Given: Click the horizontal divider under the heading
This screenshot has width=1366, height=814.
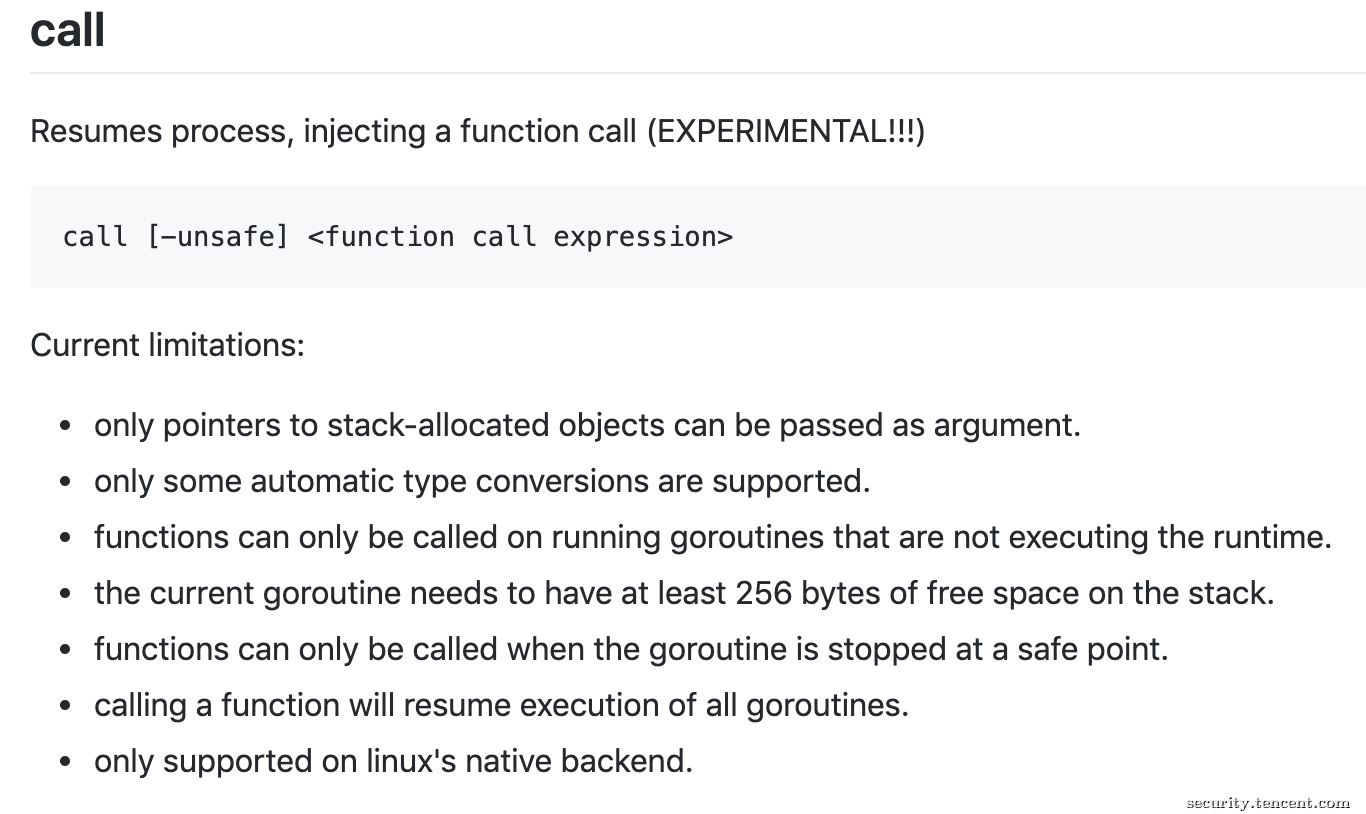Looking at the screenshot, I should click(x=698, y=73).
